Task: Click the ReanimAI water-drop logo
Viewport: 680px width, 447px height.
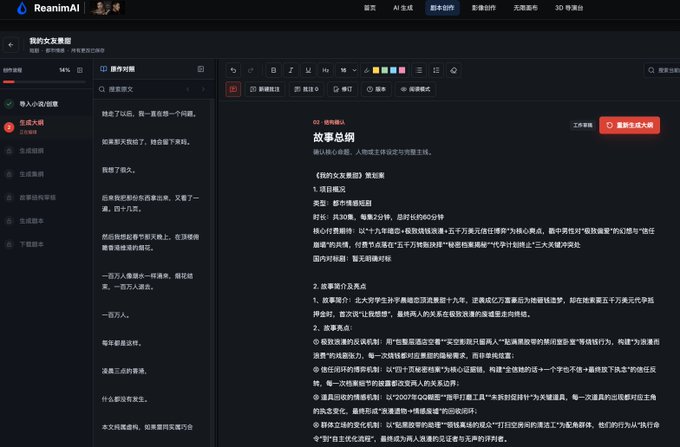Action: pyautogui.click(x=22, y=8)
